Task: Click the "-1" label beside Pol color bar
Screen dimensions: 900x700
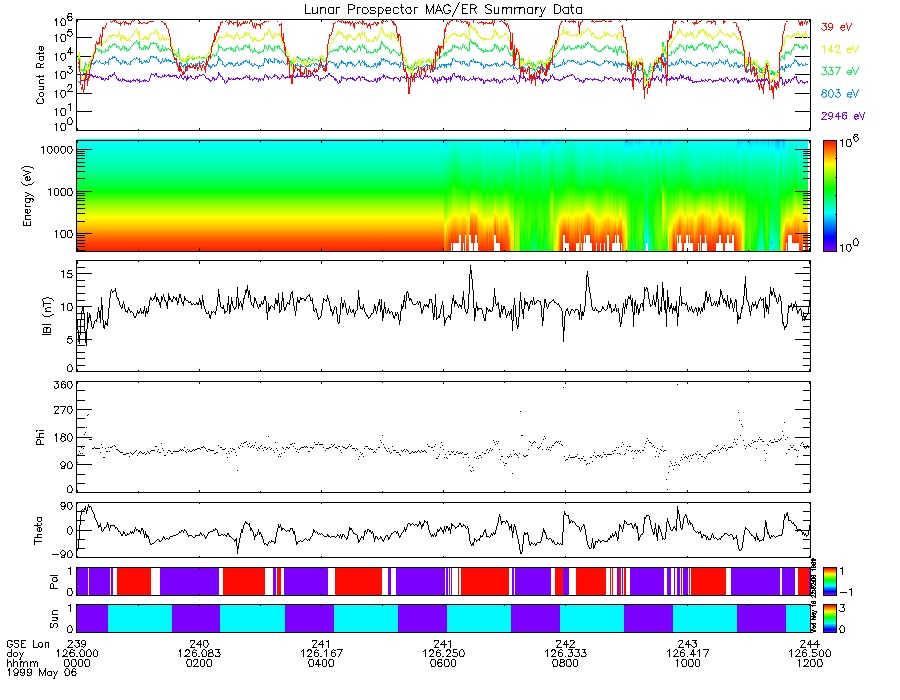Action: [845, 592]
